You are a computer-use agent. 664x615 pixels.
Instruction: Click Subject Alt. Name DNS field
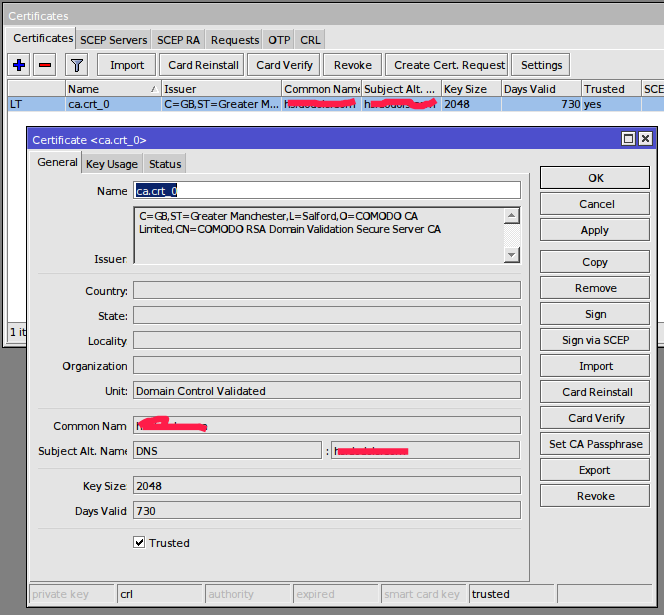coord(227,451)
